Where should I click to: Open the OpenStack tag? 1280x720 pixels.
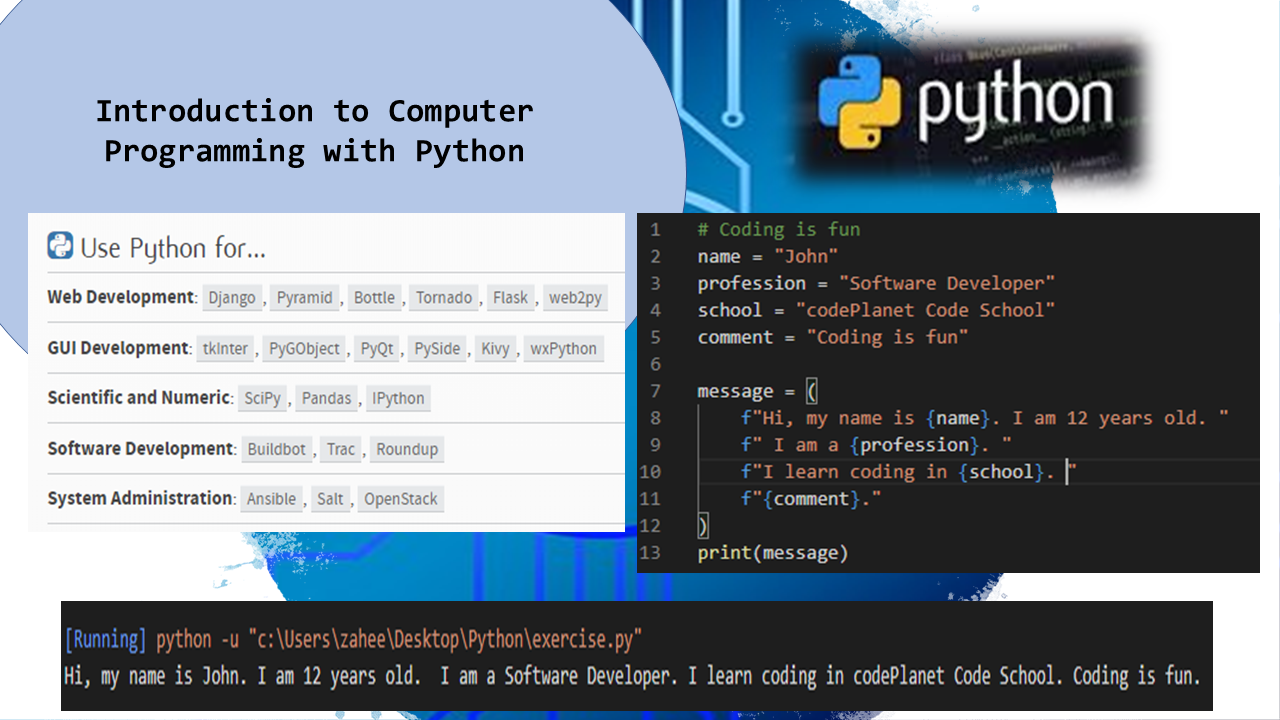pos(400,499)
